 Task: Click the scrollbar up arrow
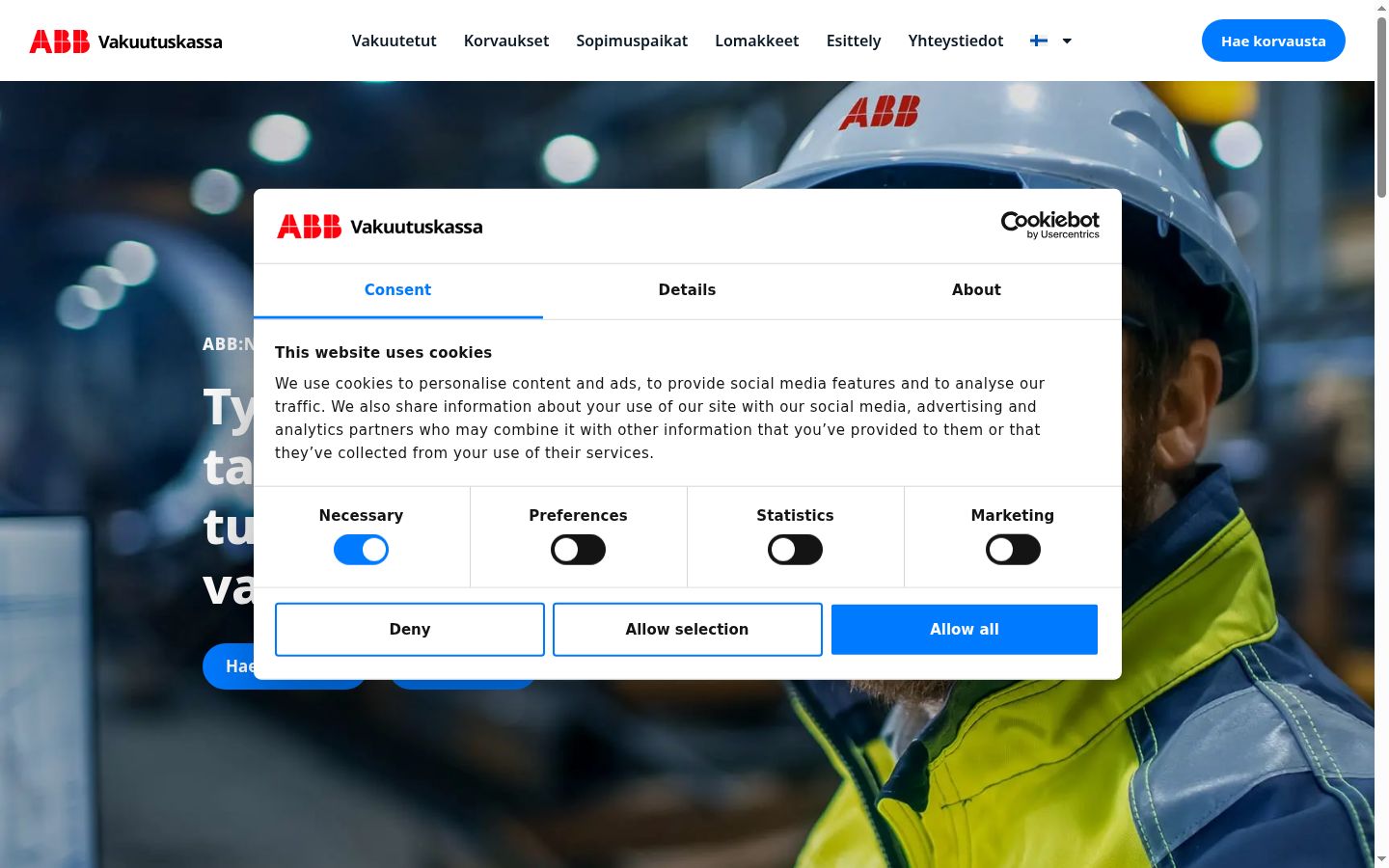coord(1381,8)
